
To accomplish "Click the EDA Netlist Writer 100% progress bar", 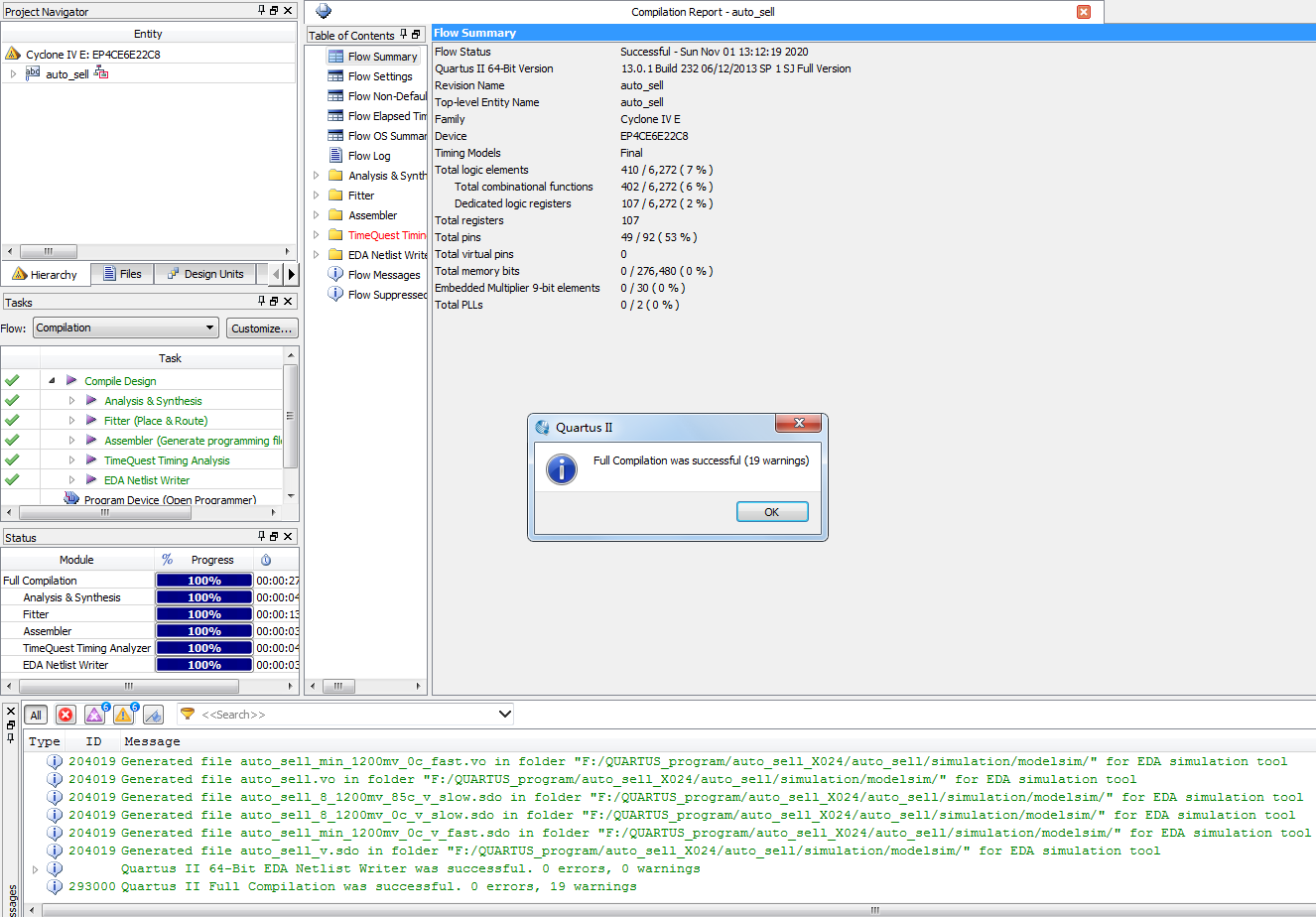I will coord(204,665).
